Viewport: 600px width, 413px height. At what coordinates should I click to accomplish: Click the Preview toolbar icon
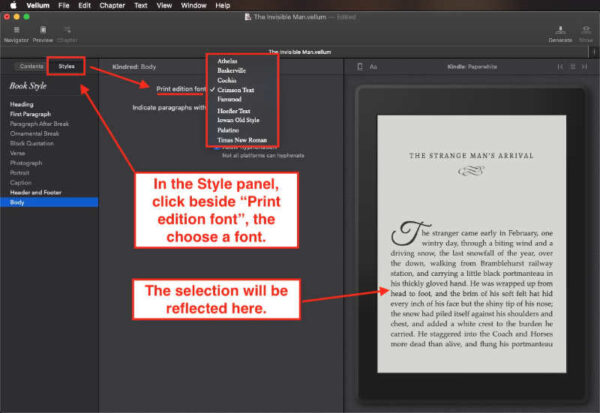coord(43,30)
